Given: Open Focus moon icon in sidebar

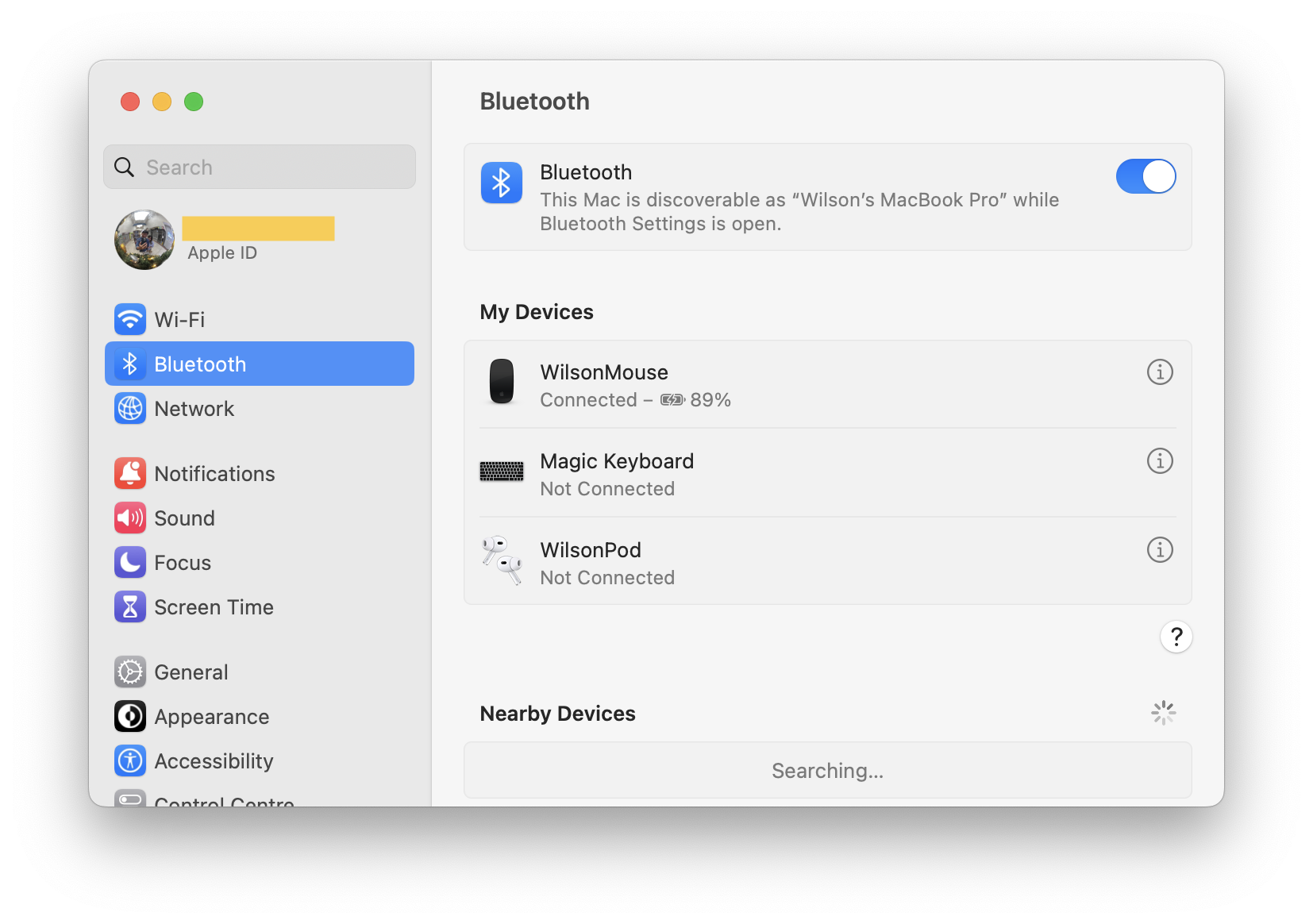Looking at the screenshot, I should pos(130,562).
